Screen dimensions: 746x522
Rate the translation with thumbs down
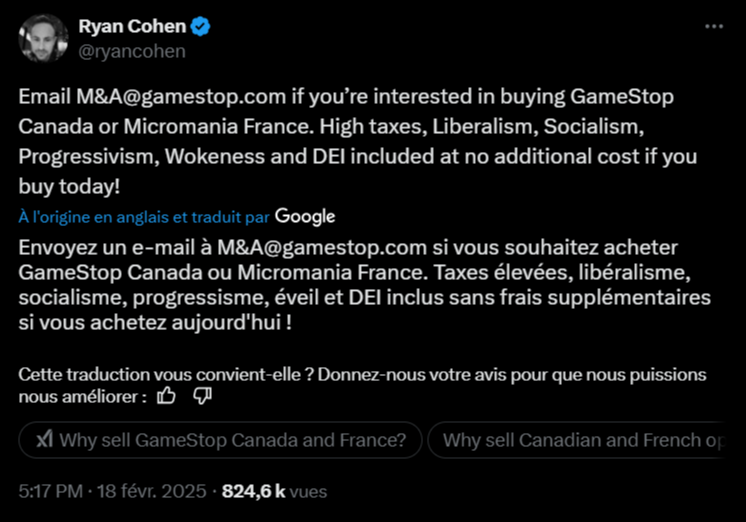[x=202, y=396]
